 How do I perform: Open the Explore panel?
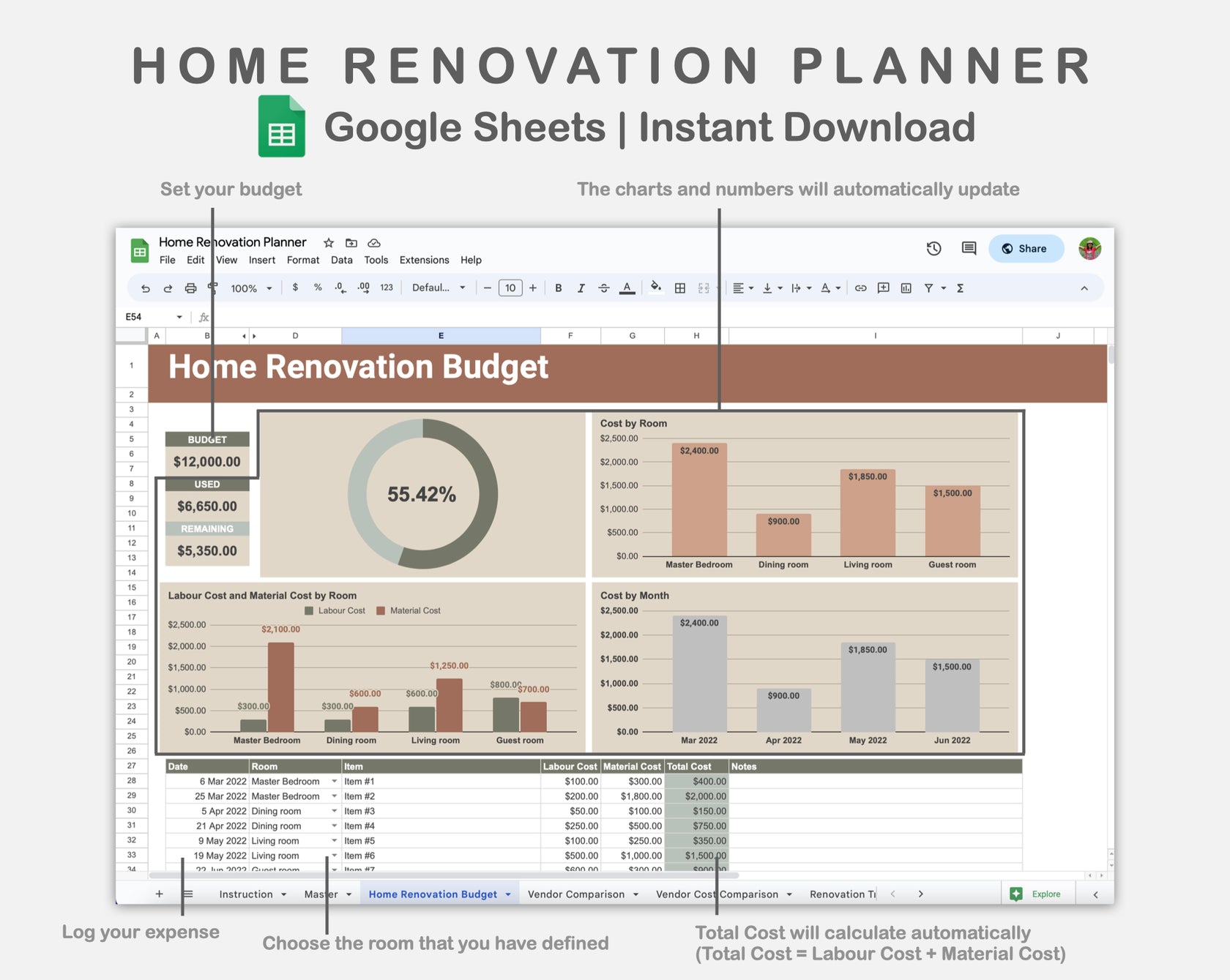click(x=1037, y=894)
